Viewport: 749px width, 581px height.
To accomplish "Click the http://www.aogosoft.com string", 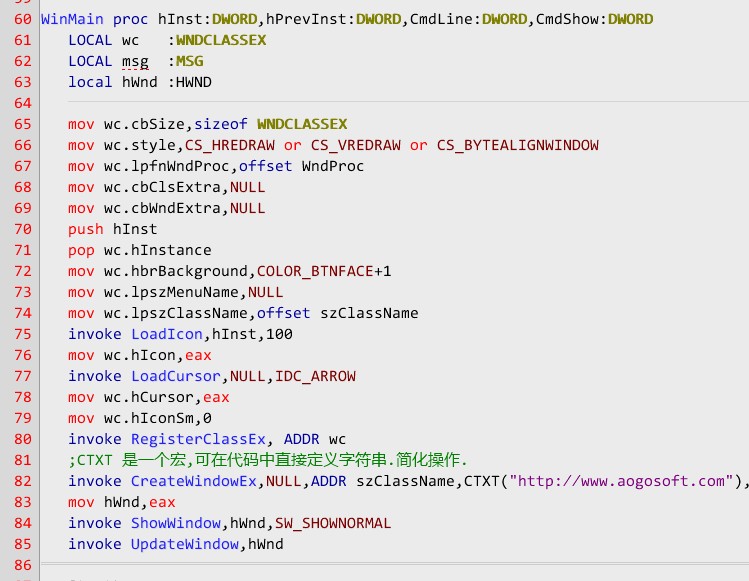I will coord(621,482).
